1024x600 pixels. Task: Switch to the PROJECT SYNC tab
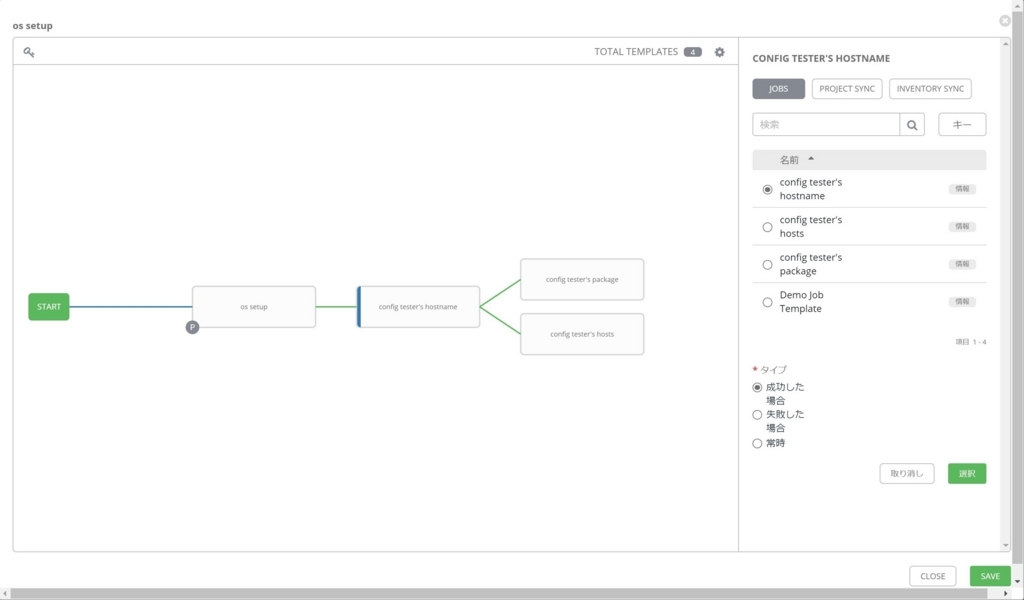[847, 89]
